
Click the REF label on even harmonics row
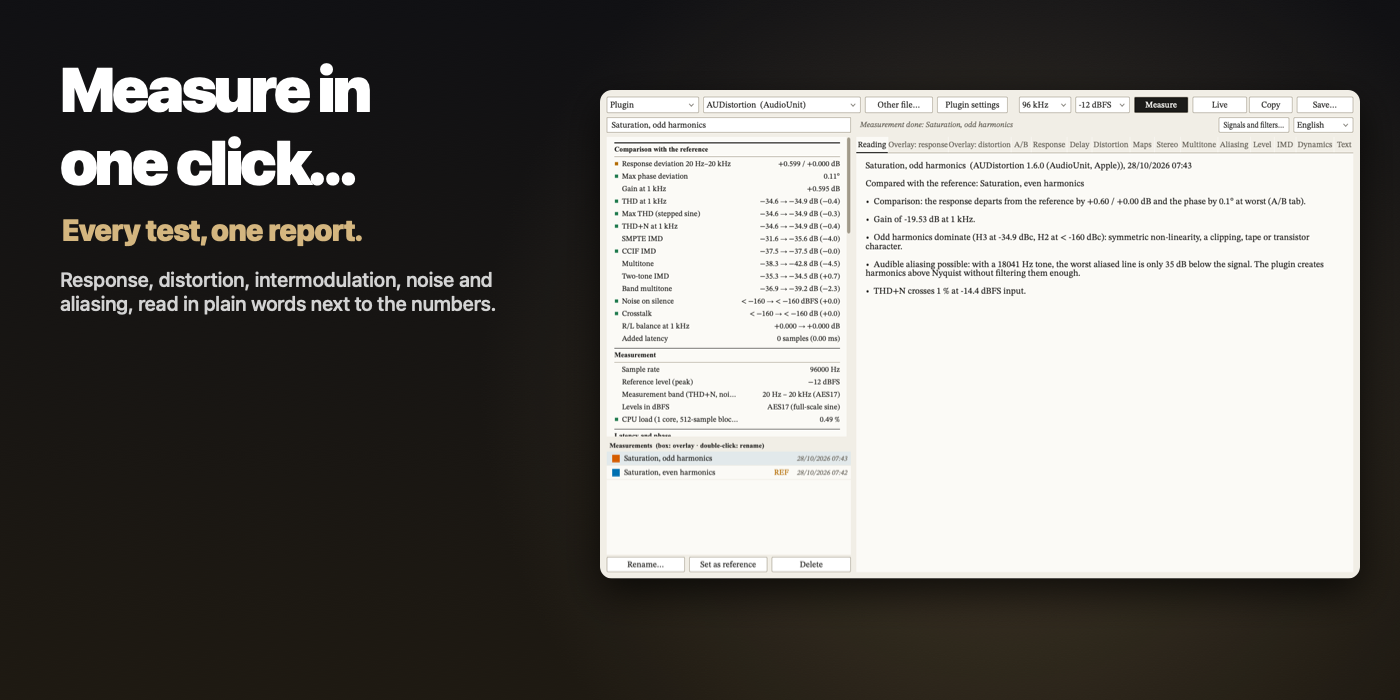pyautogui.click(x=781, y=473)
